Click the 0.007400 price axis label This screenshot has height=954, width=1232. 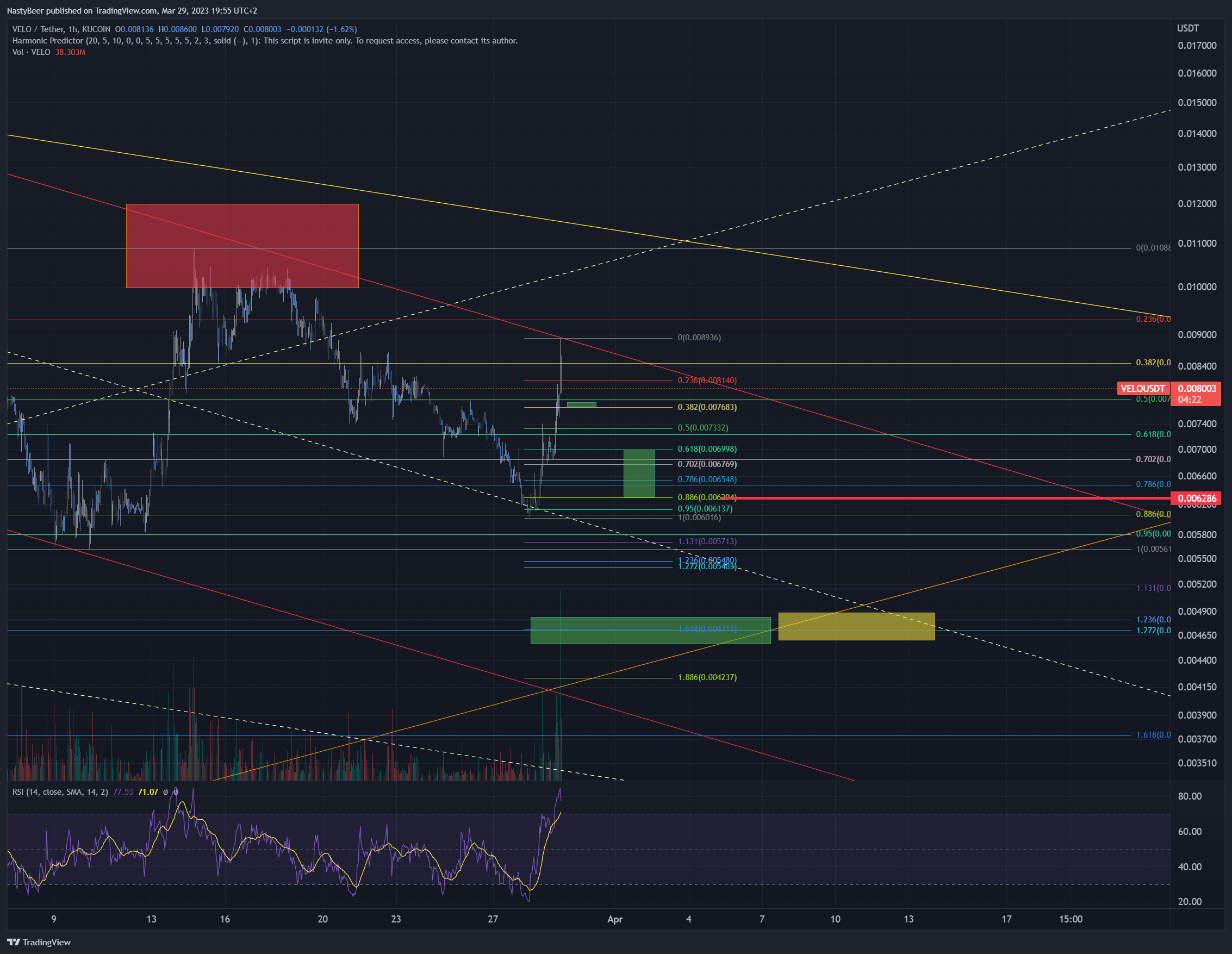click(1197, 423)
